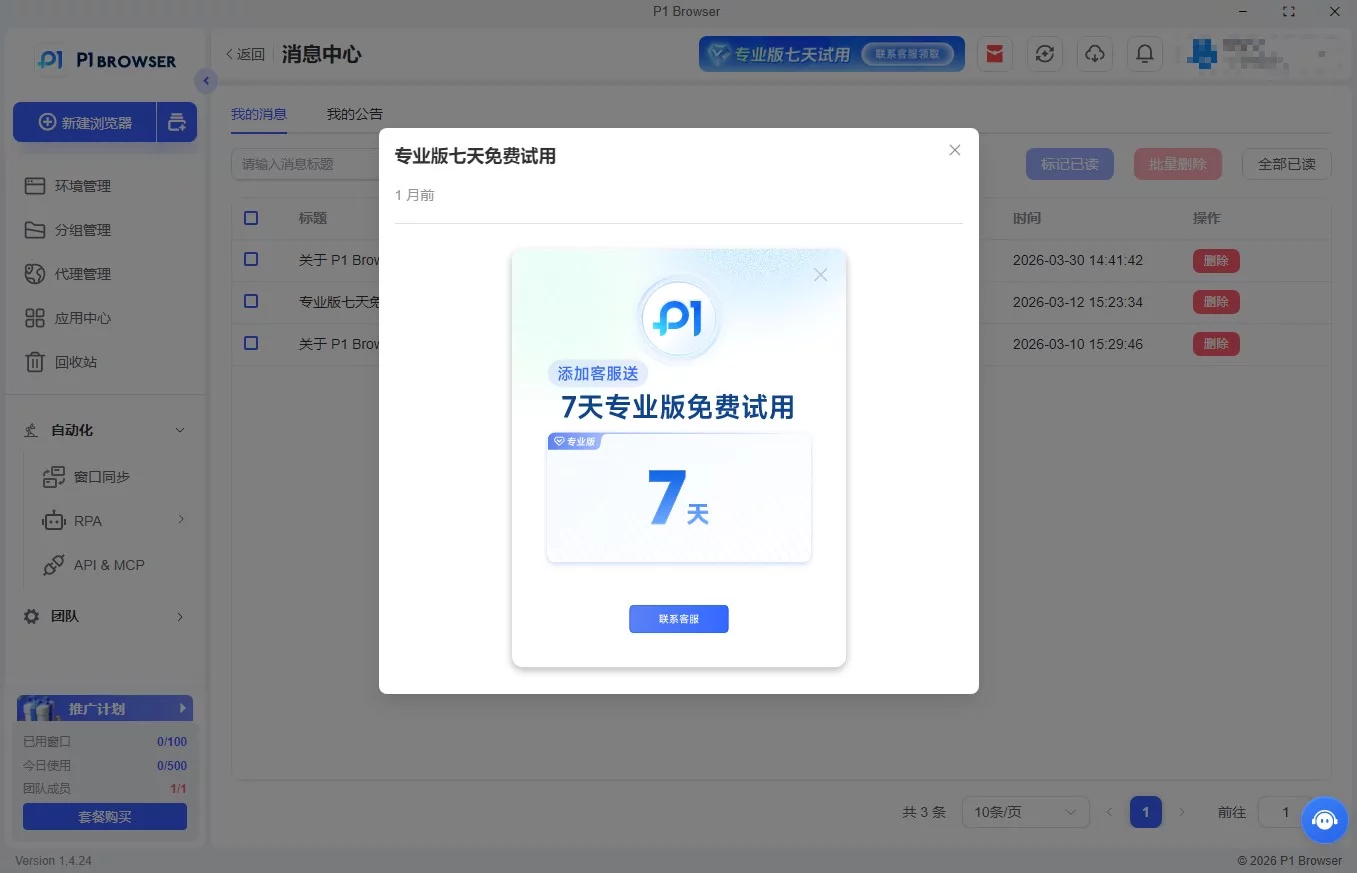Viewport: 1357px width, 873px height.
Task: Open notifications bell icon
Action: click(x=1145, y=54)
